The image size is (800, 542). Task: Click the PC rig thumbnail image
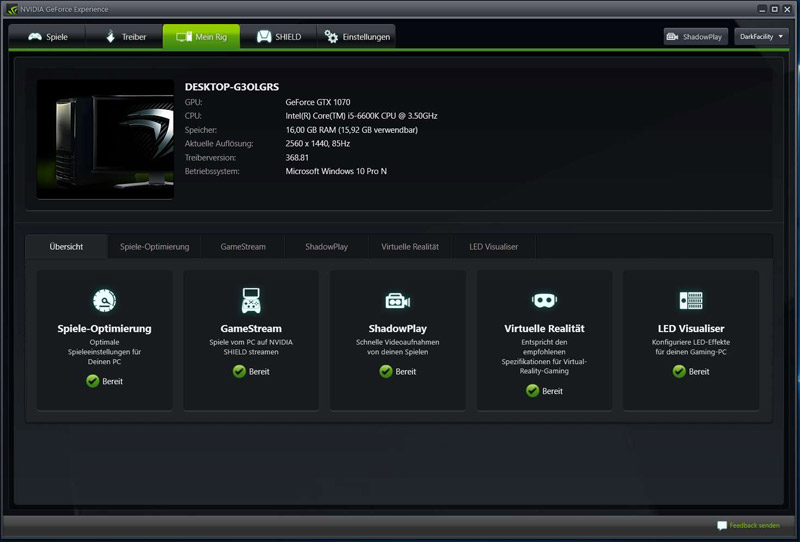(105, 139)
